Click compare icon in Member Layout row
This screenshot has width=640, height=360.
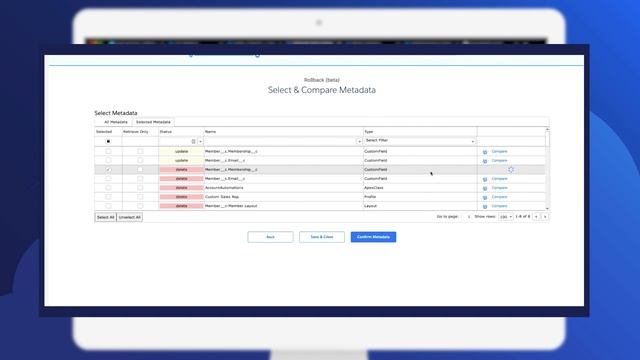click(x=485, y=207)
